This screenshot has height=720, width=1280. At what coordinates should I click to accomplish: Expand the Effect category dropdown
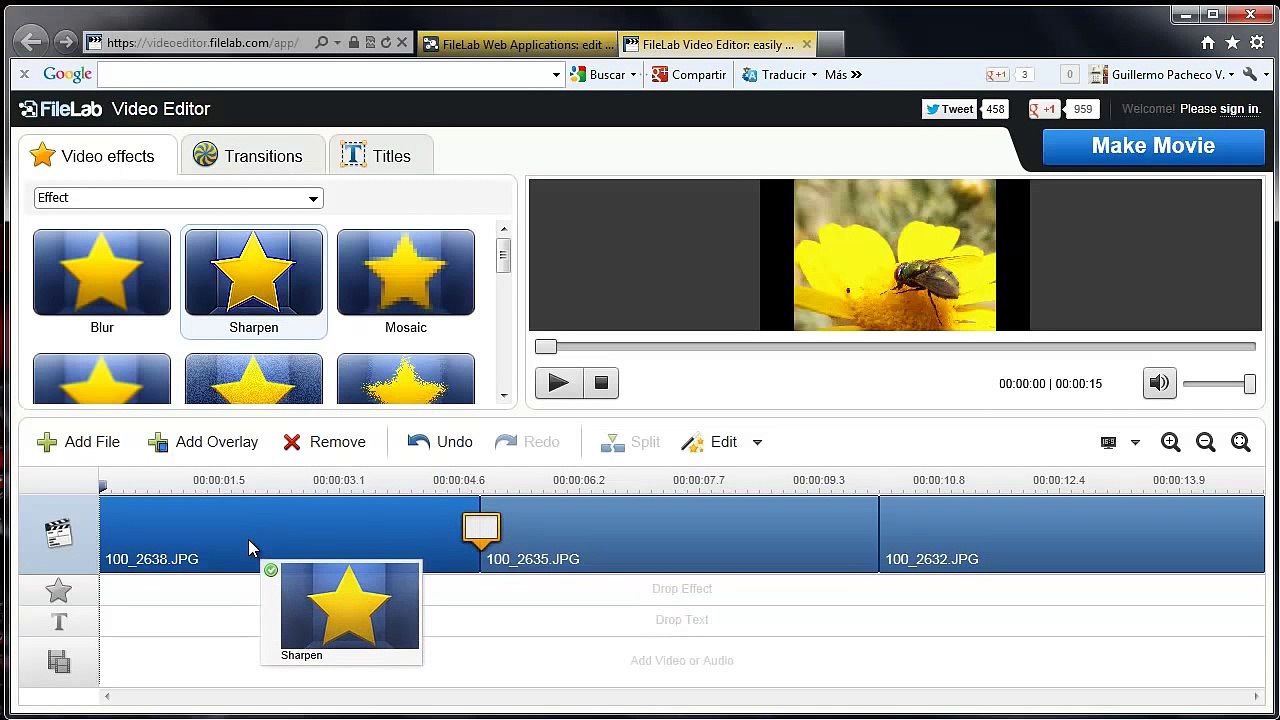click(x=178, y=198)
